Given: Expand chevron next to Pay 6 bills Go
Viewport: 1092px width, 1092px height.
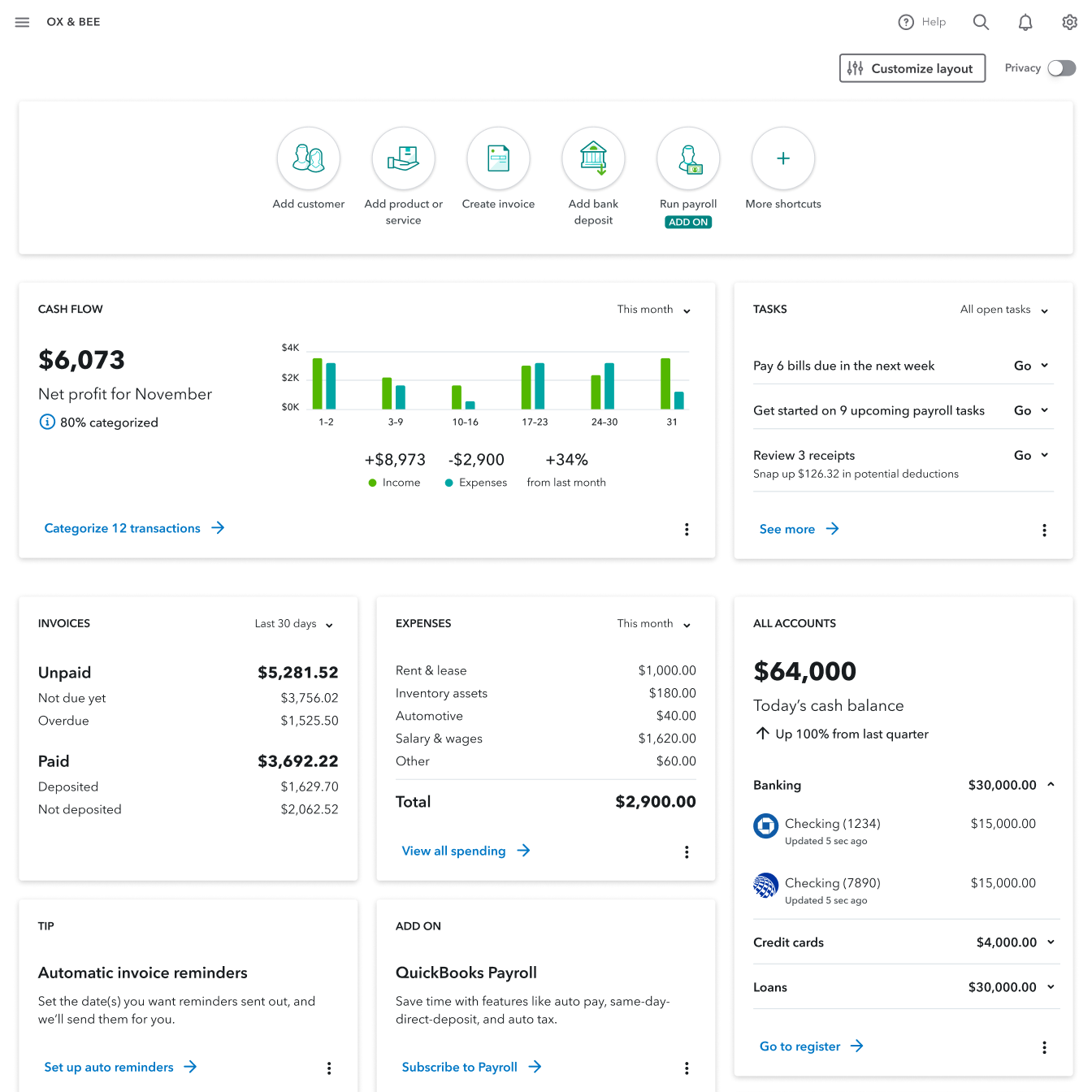Looking at the screenshot, I should tap(1045, 366).
